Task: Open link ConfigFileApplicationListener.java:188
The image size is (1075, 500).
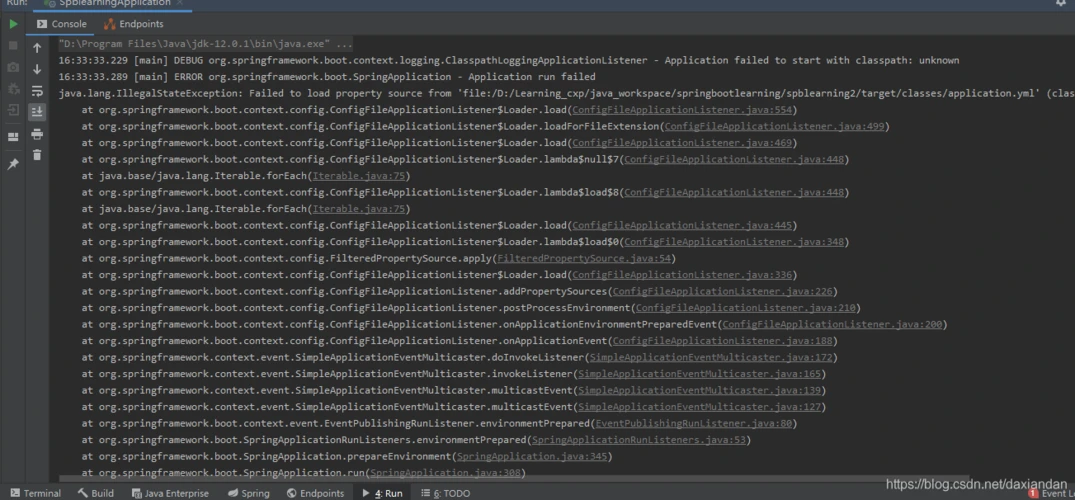Action: (723, 341)
